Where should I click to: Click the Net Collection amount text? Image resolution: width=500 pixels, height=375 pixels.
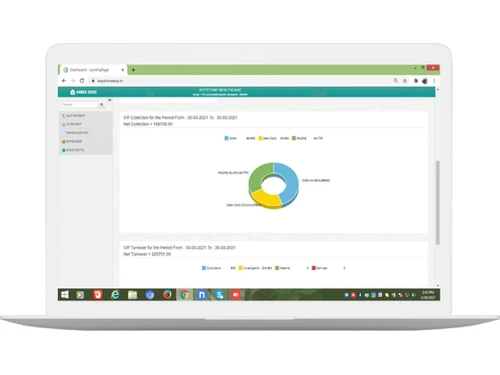click(x=148, y=124)
